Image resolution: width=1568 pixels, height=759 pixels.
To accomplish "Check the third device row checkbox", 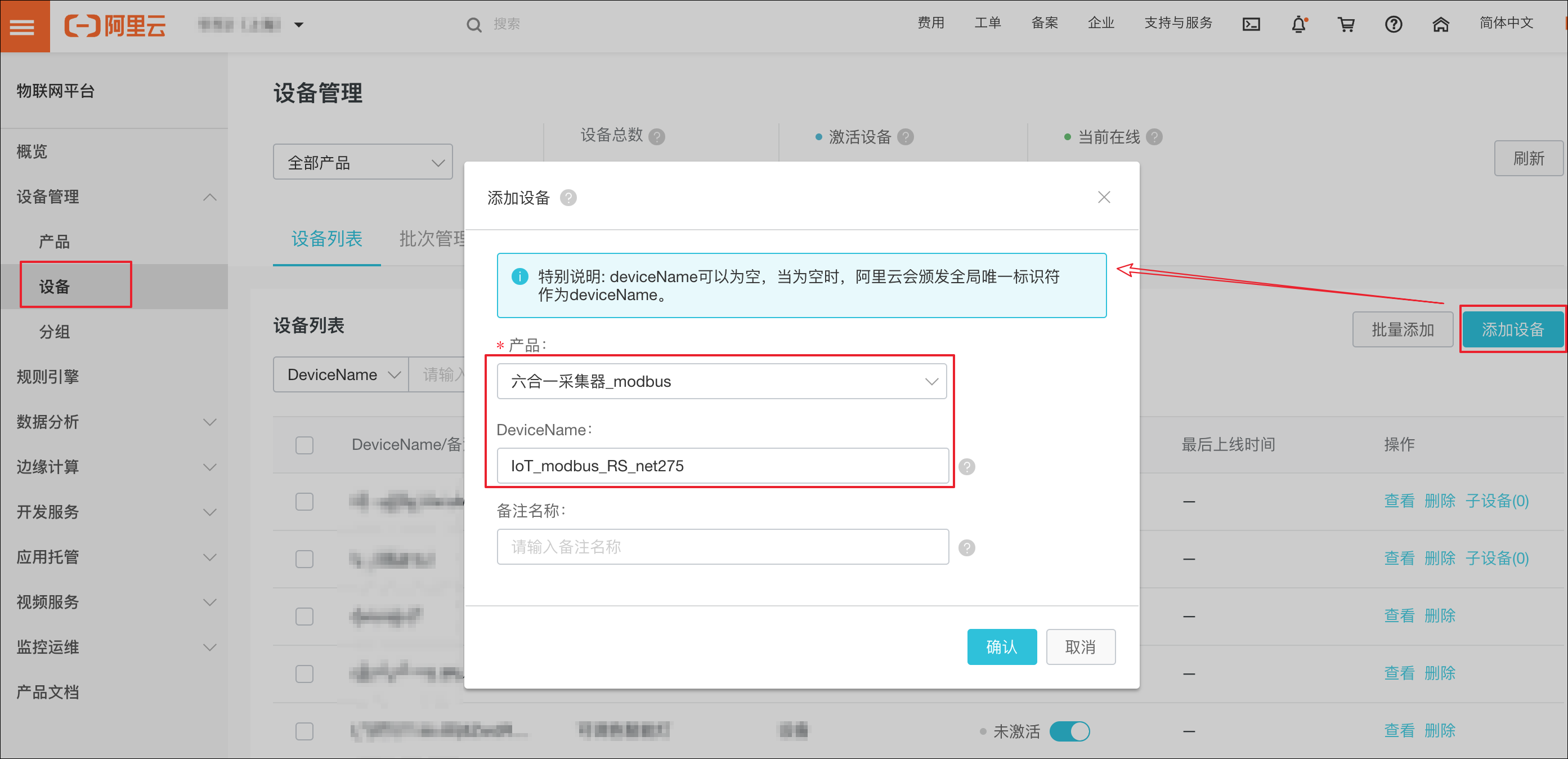I will [x=304, y=616].
